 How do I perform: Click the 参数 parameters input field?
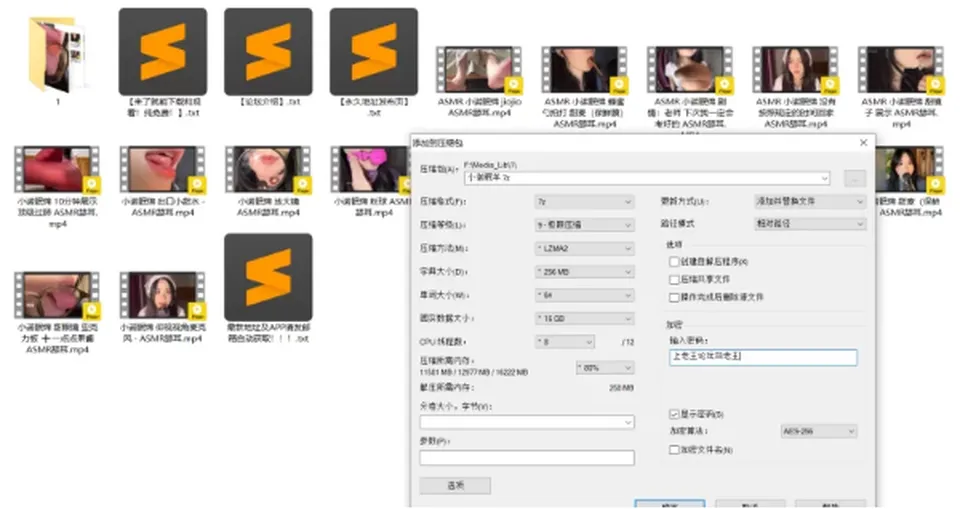[527, 458]
